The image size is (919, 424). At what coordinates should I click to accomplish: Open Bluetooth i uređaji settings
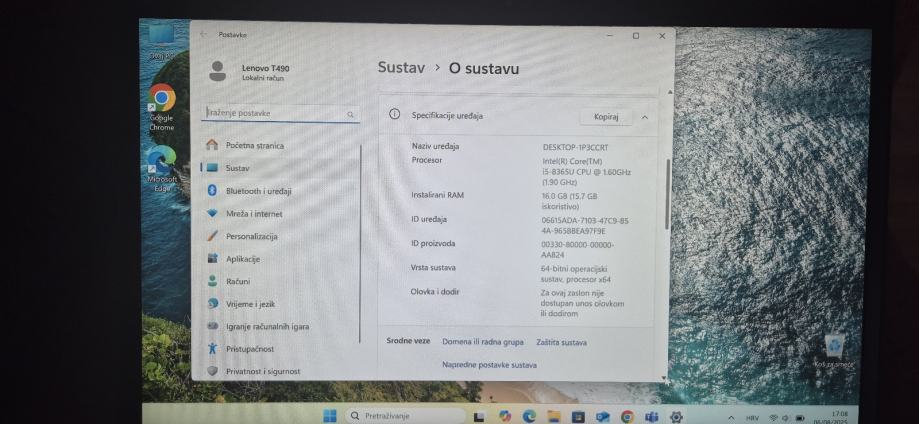click(279, 191)
